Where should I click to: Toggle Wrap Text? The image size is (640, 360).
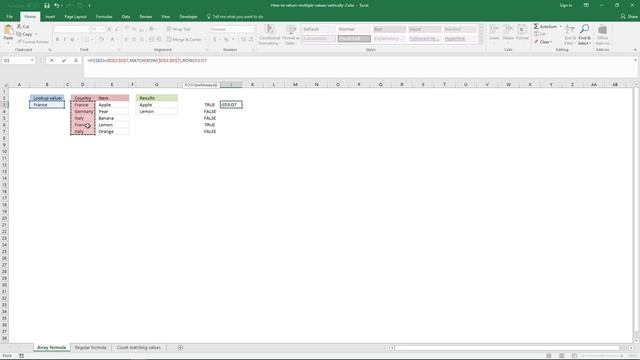click(179, 29)
